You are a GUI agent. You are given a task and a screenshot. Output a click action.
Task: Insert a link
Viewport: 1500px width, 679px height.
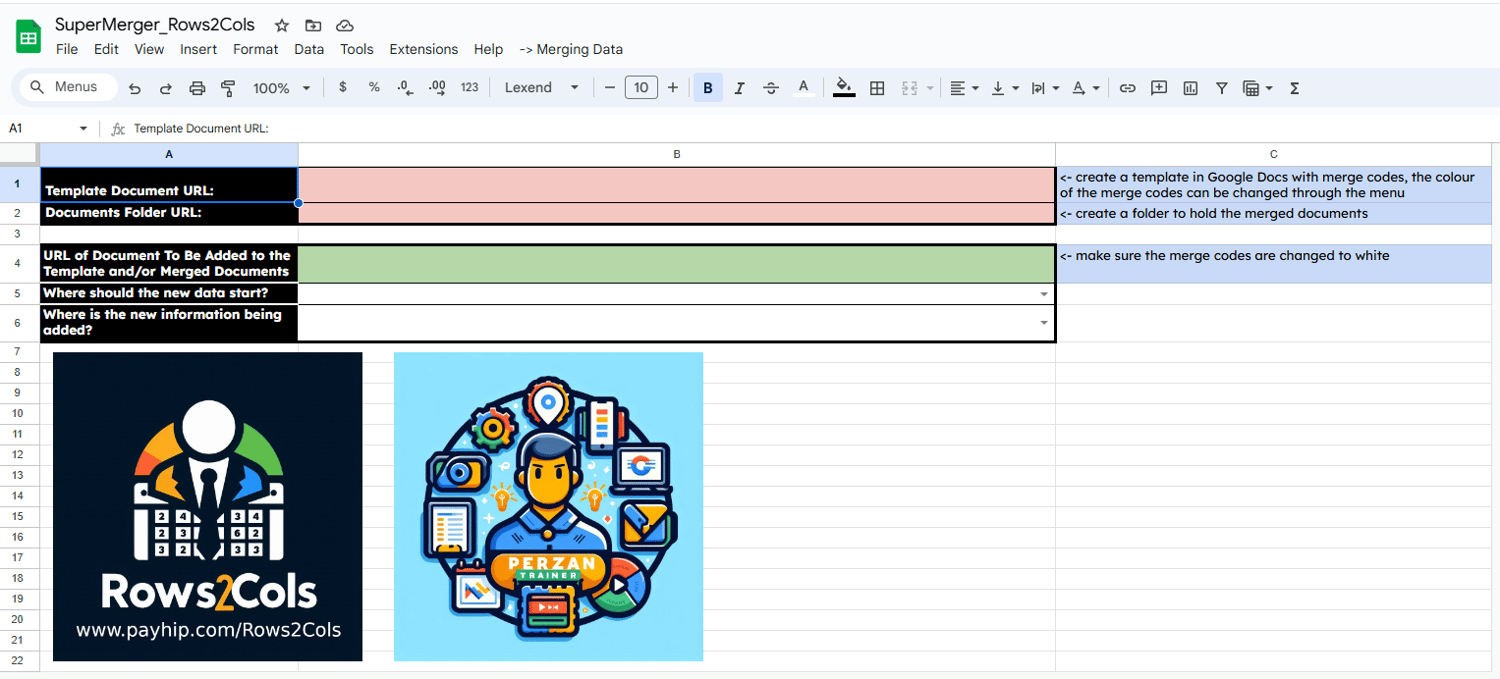[x=1127, y=88]
